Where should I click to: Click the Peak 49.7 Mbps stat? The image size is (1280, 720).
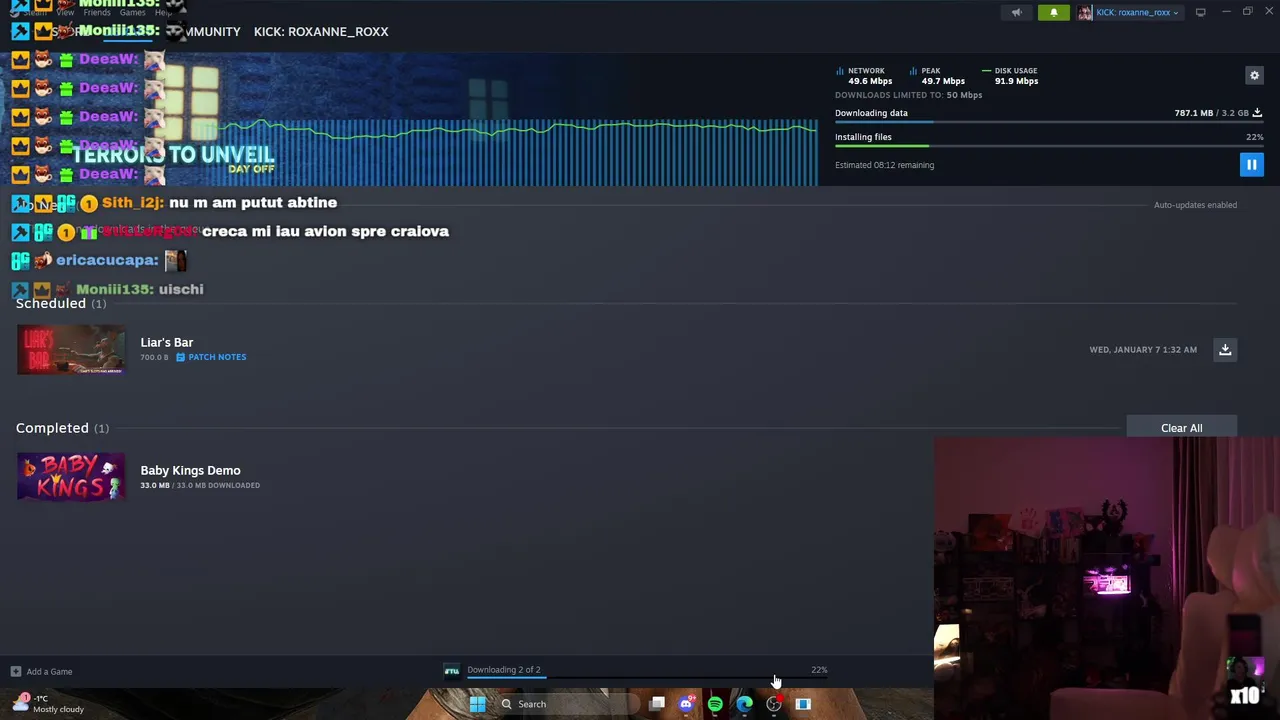pyautogui.click(x=937, y=76)
